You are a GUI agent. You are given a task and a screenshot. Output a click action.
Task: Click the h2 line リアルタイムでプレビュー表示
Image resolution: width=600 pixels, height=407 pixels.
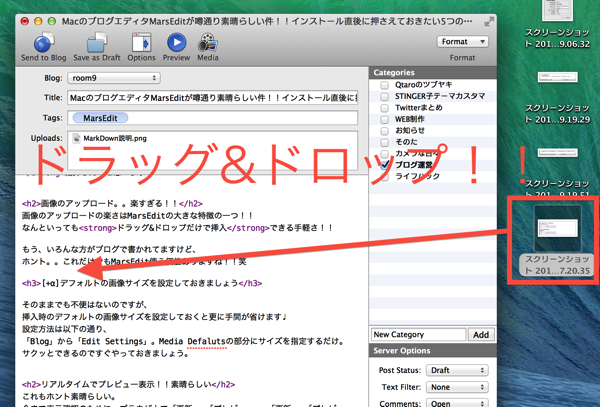[x=129, y=384]
